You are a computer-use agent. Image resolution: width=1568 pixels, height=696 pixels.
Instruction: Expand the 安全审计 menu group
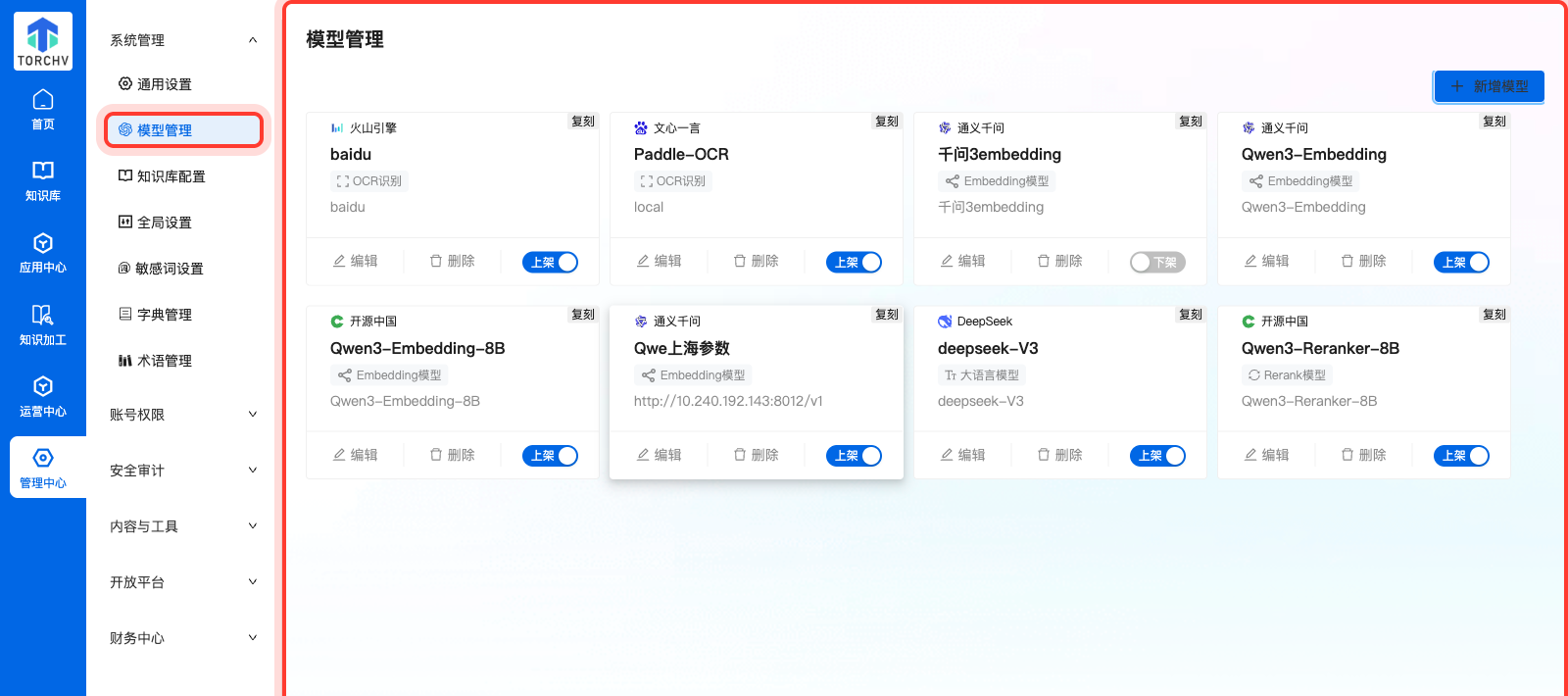[182, 471]
